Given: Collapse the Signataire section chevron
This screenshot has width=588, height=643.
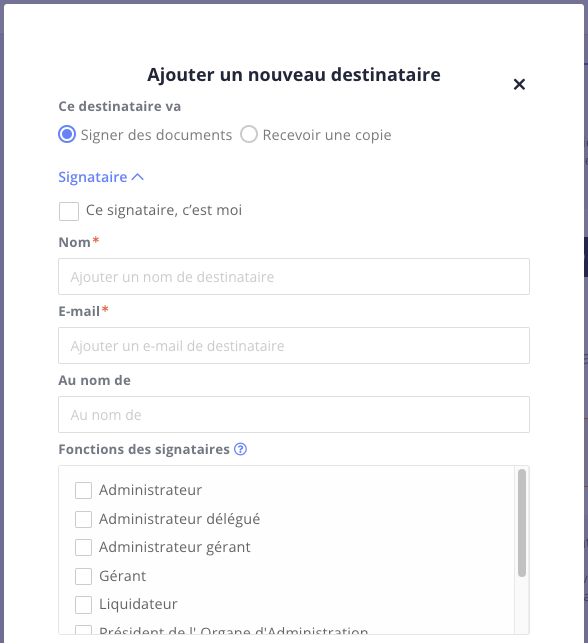Looking at the screenshot, I should point(138,177).
